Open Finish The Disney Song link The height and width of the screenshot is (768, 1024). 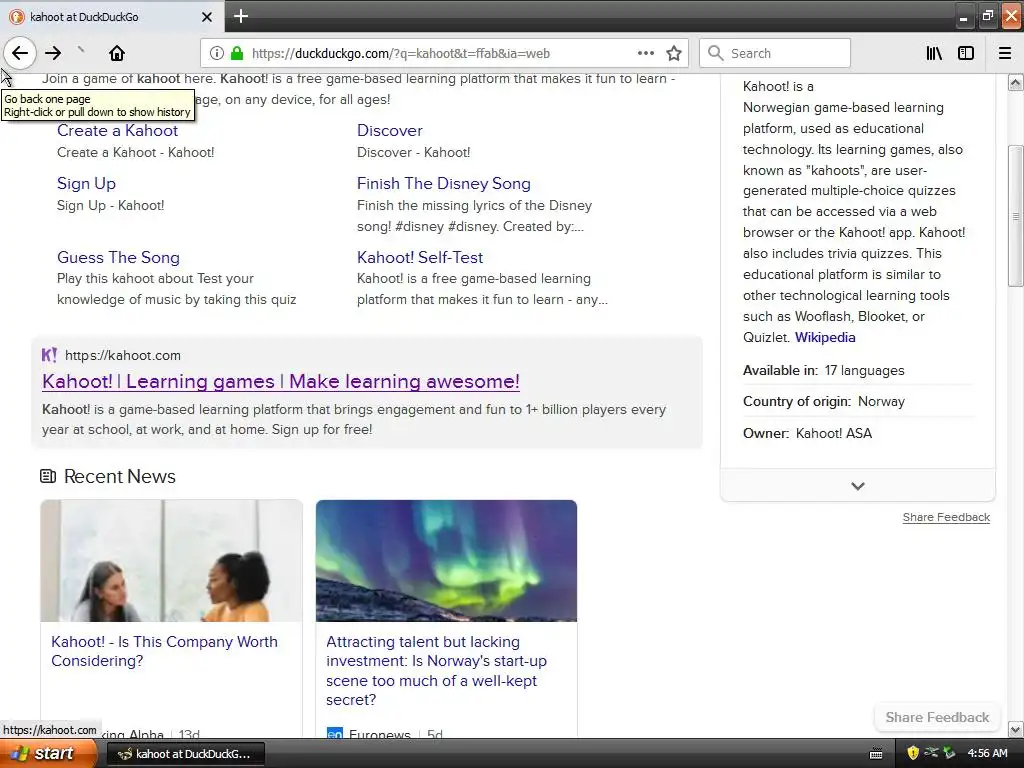click(x=443, y=184)
